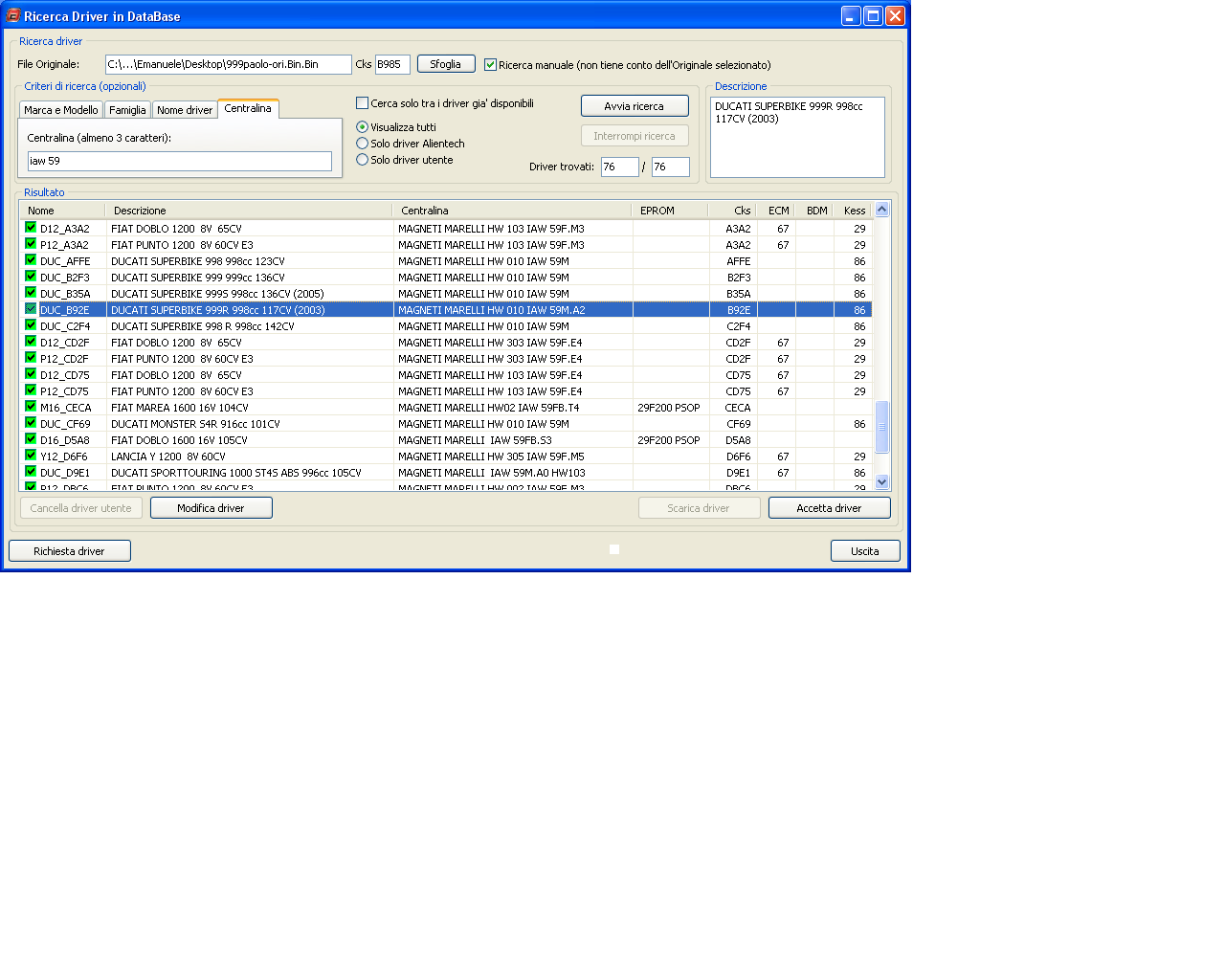Click the app icon in title bar
Viewport: 1225px width, 980px height.
[x=13, y=15]
